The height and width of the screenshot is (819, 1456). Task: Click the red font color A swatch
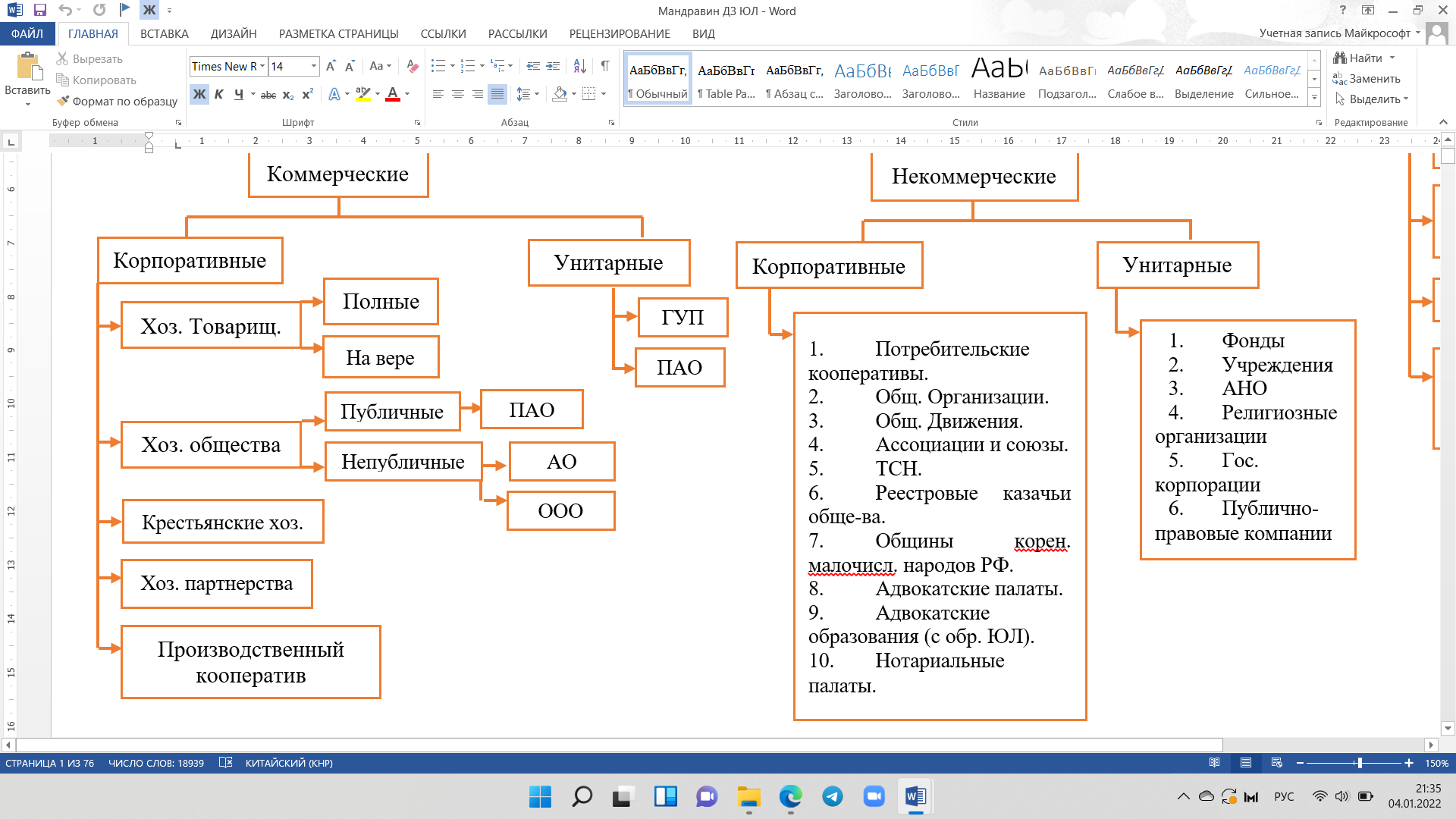tap(393, 95)
